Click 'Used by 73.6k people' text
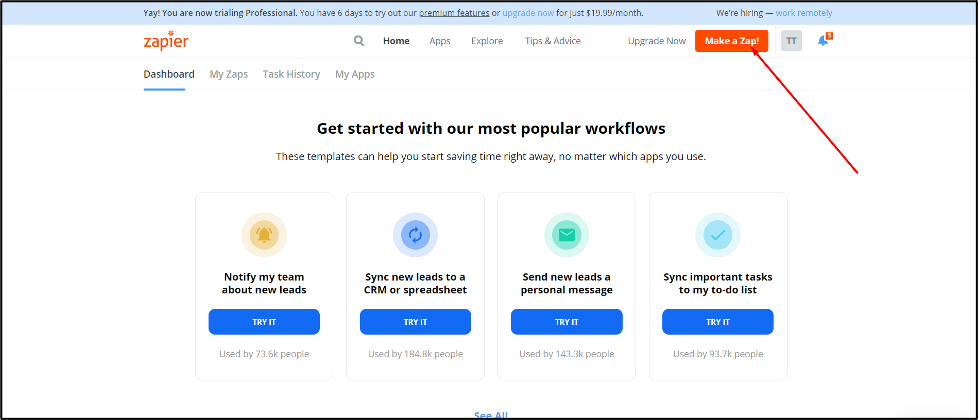Image resolution: width=979 pixels, height=420 pixels. coord(264,354)
